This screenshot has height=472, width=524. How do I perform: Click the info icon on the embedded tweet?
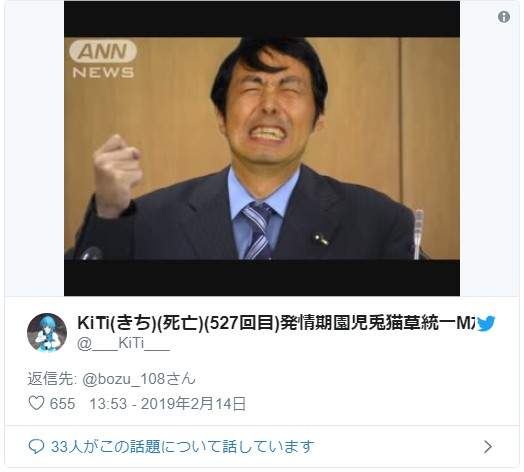pos(504,17)
